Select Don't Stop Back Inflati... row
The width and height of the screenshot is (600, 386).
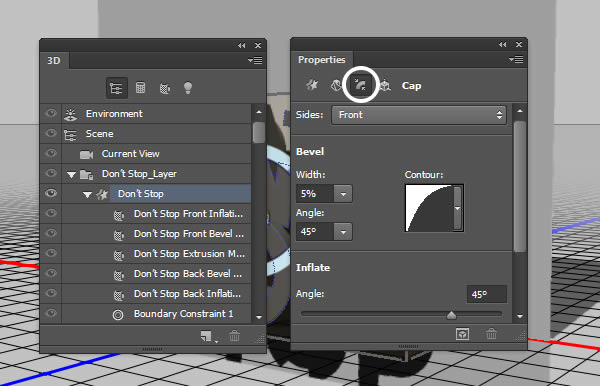[x=157, y=293]
